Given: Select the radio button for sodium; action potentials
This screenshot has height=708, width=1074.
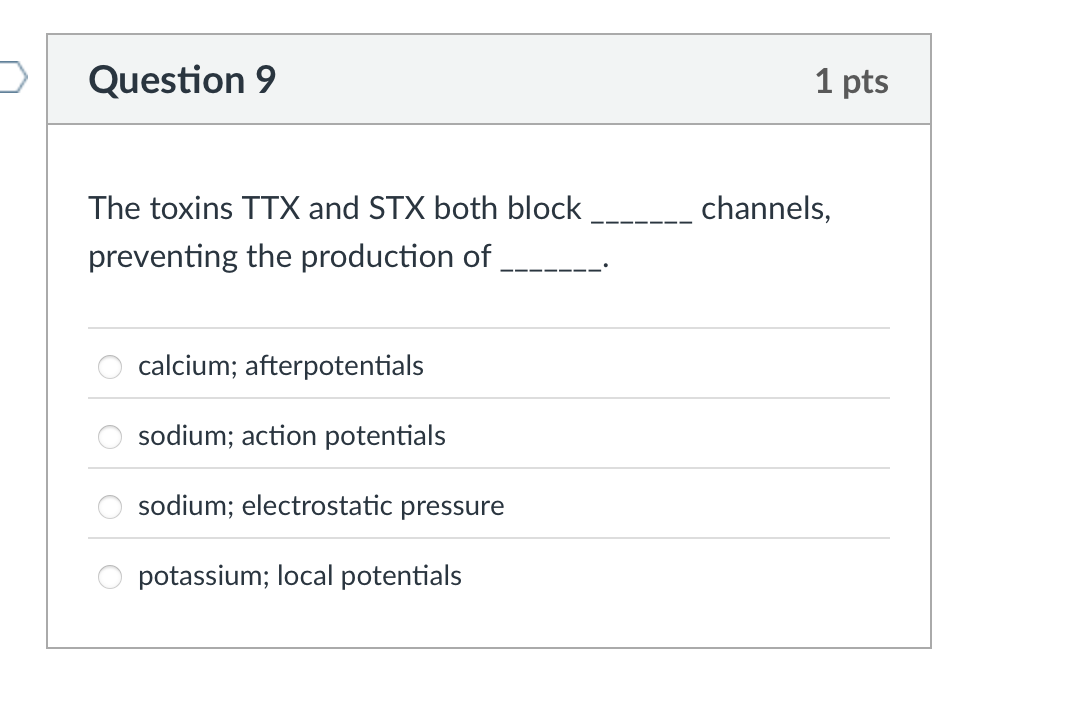Looking at the screenshot, I should pos(110,437).
